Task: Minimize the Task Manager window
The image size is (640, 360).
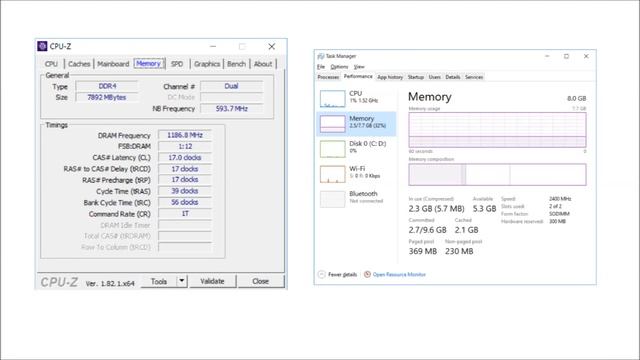Action: [547, 56]
